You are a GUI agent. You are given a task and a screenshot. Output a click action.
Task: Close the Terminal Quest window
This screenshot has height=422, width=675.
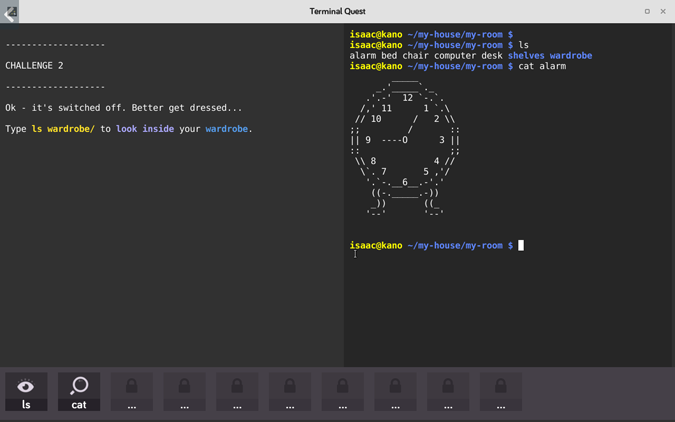(x=663, y=12)
